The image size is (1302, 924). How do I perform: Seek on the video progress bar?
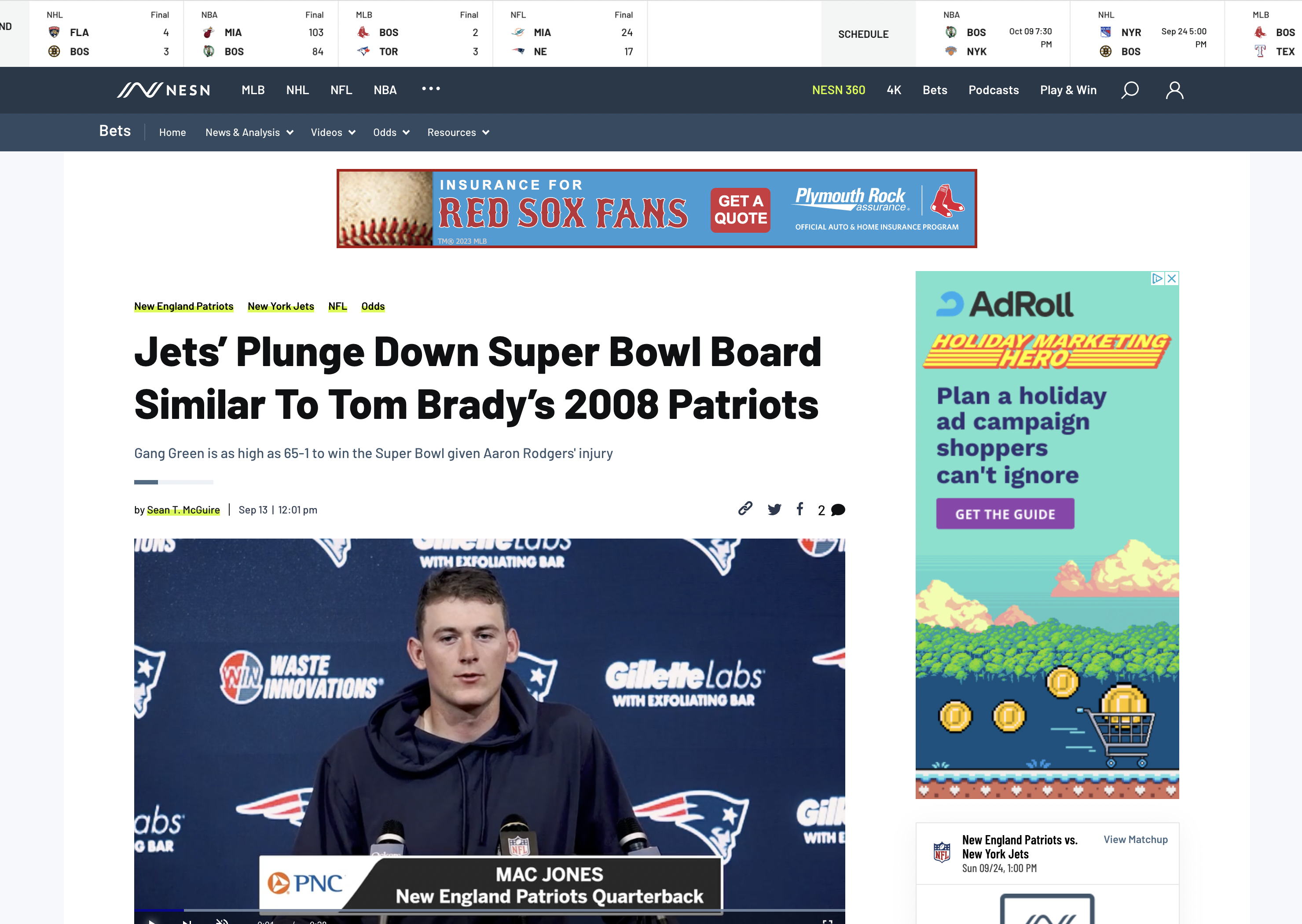coord(489,910)
